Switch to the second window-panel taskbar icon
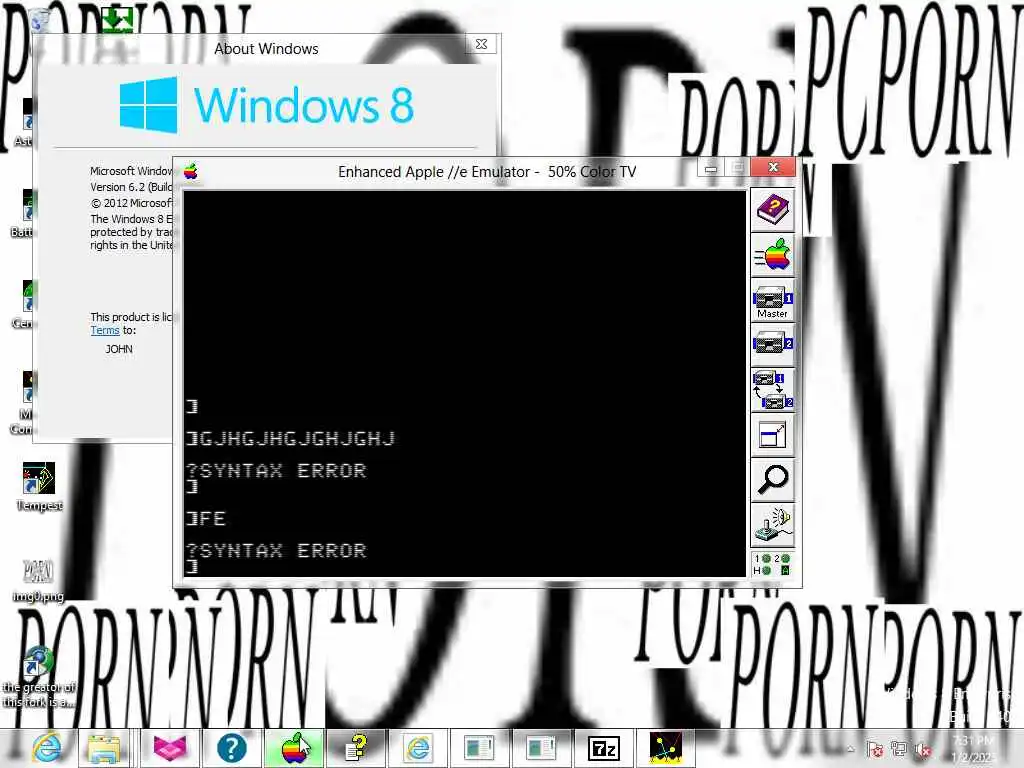This screenshot has width=1024, height=768. [x=541, y=748]
